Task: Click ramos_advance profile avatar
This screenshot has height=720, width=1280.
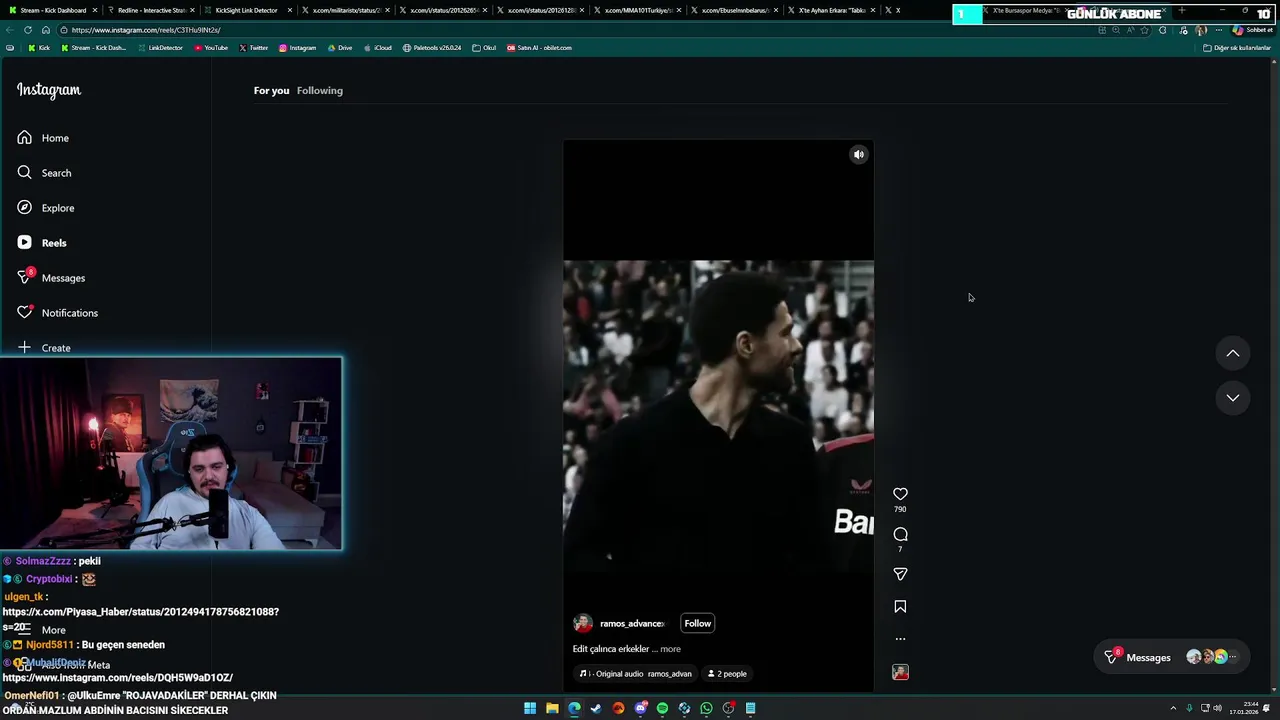Action: (582, 624)
